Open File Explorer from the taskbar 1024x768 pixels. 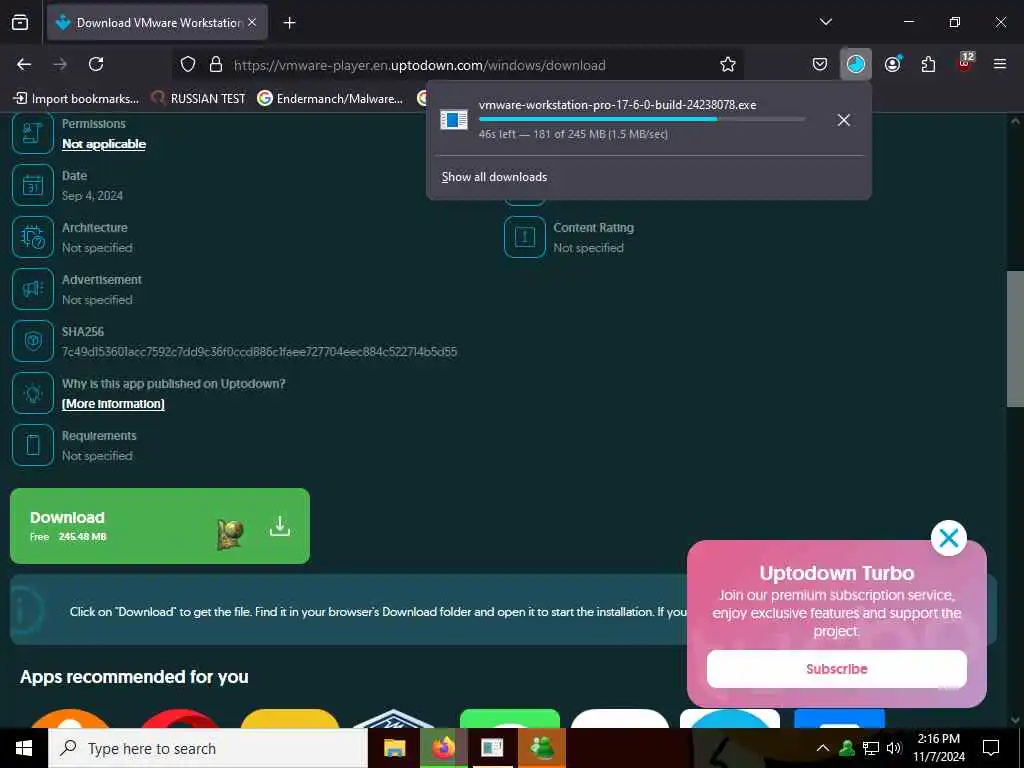tap(394, 748)
